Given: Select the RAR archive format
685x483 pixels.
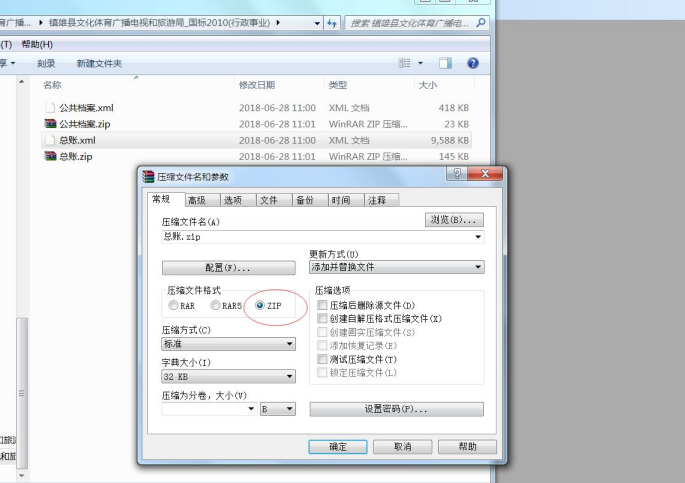Looking at the screenshot, I should tap(174, 305).
